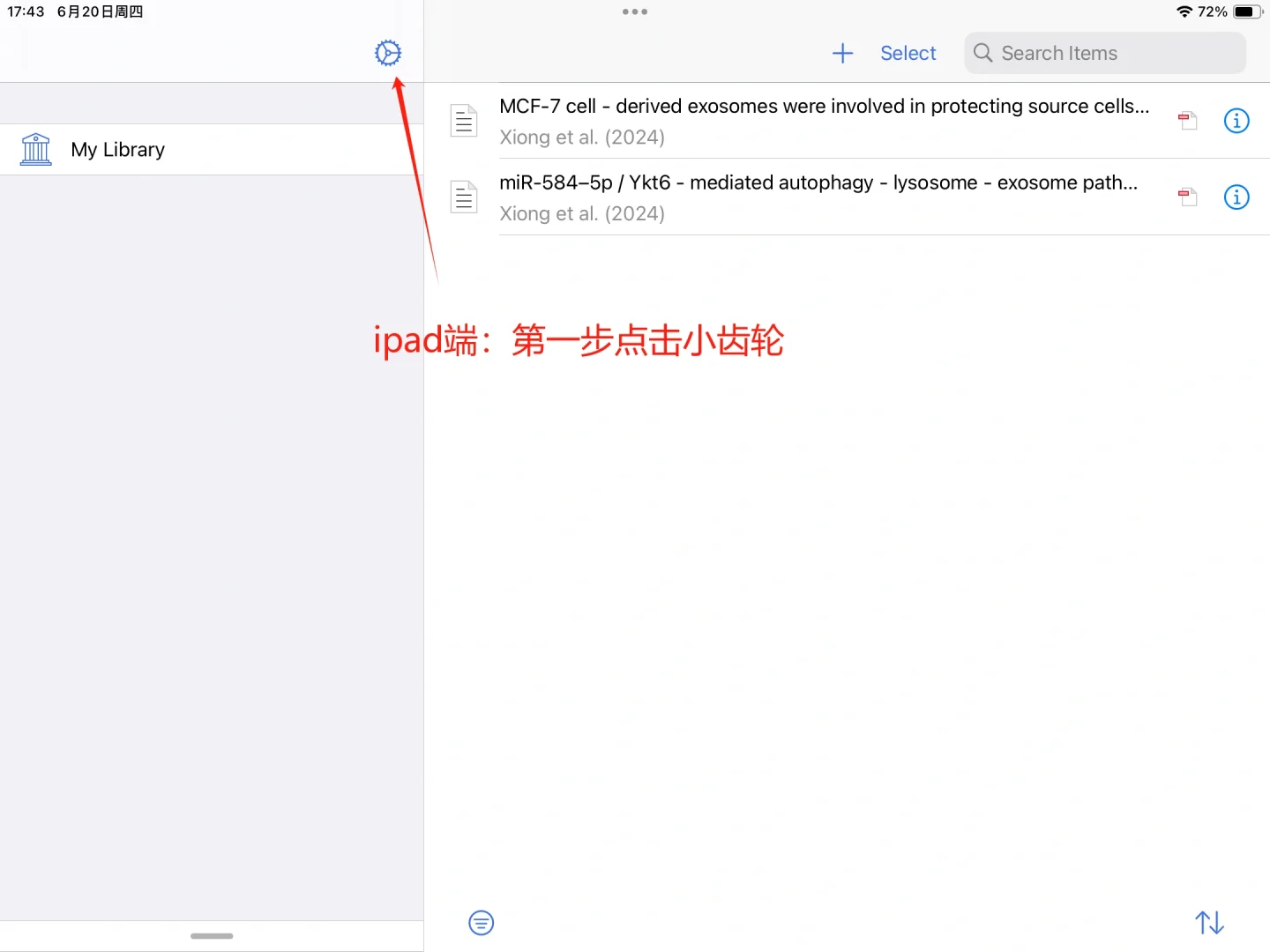Tap the three-dot multitasking handle at top

[634, 11]
